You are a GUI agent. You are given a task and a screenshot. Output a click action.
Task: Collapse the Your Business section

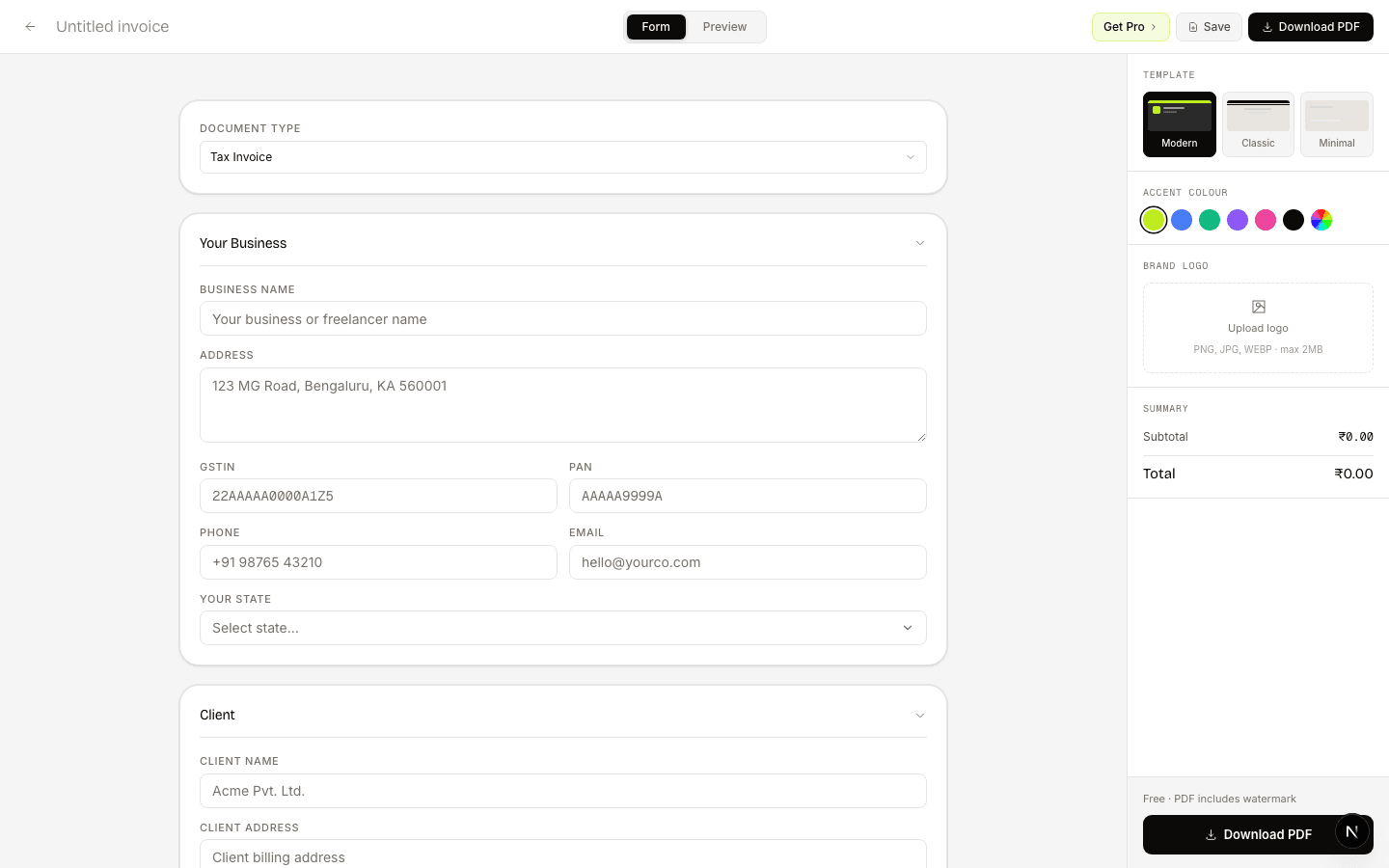tap(563, 243)
